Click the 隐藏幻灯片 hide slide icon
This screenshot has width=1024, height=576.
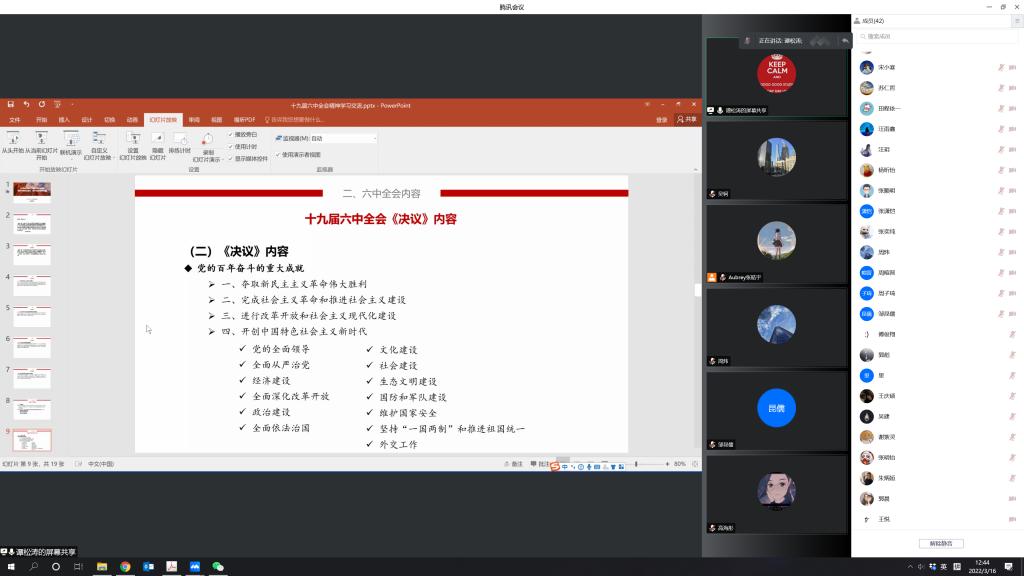click(x=157, y=139)
